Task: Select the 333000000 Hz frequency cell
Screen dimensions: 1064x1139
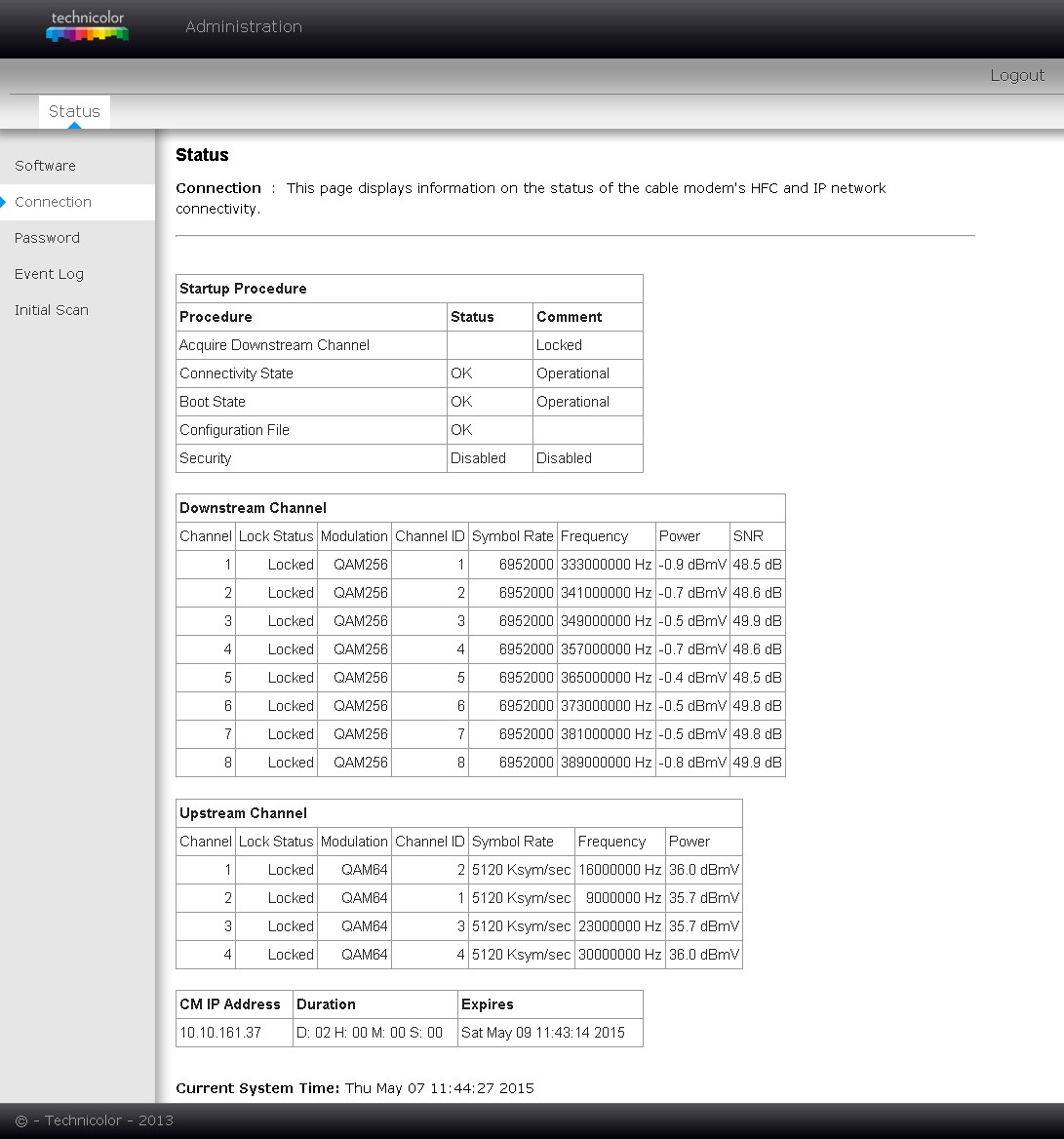Action: click(x=606, y=565)
